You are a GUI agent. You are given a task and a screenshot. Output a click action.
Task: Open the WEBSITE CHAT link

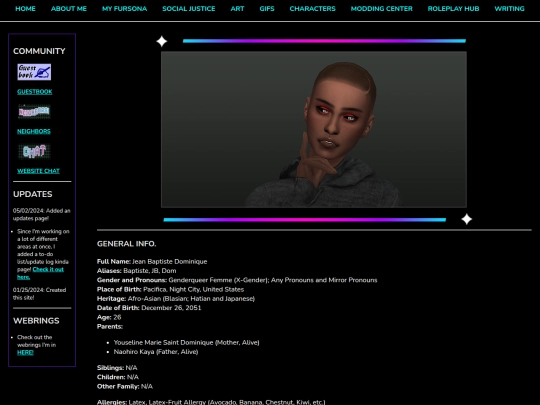click(39, 171)
